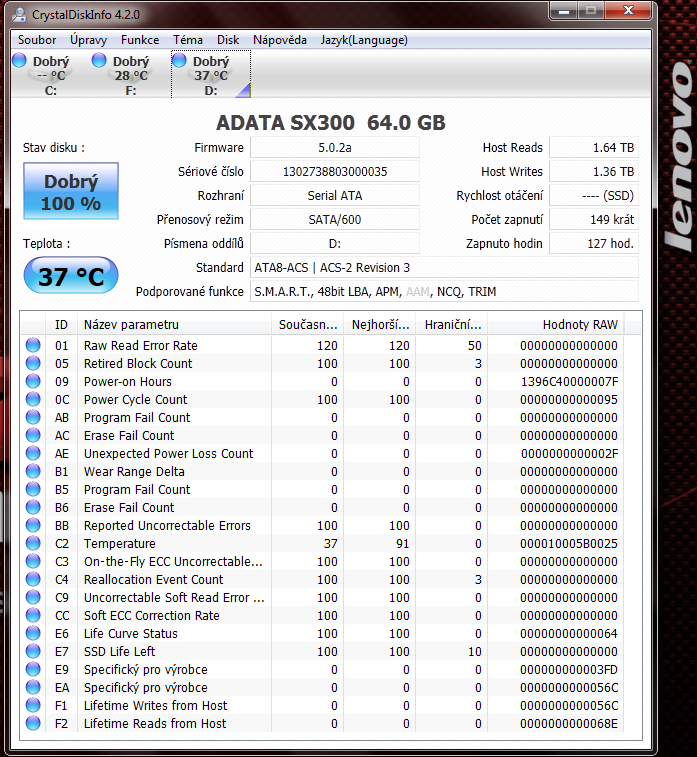The width and height of the screenshot is (697, 757).
Task: Click the status orb for Raw Read Error Rate
Action: [x=33, y=346]
